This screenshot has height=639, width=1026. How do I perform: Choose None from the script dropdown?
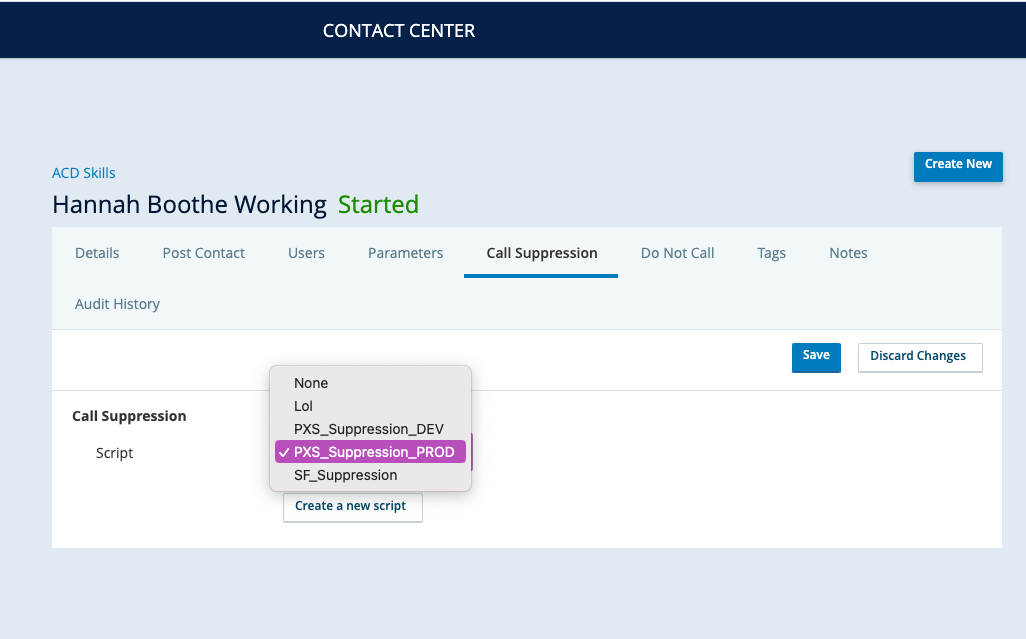click(x=311, y=383)
